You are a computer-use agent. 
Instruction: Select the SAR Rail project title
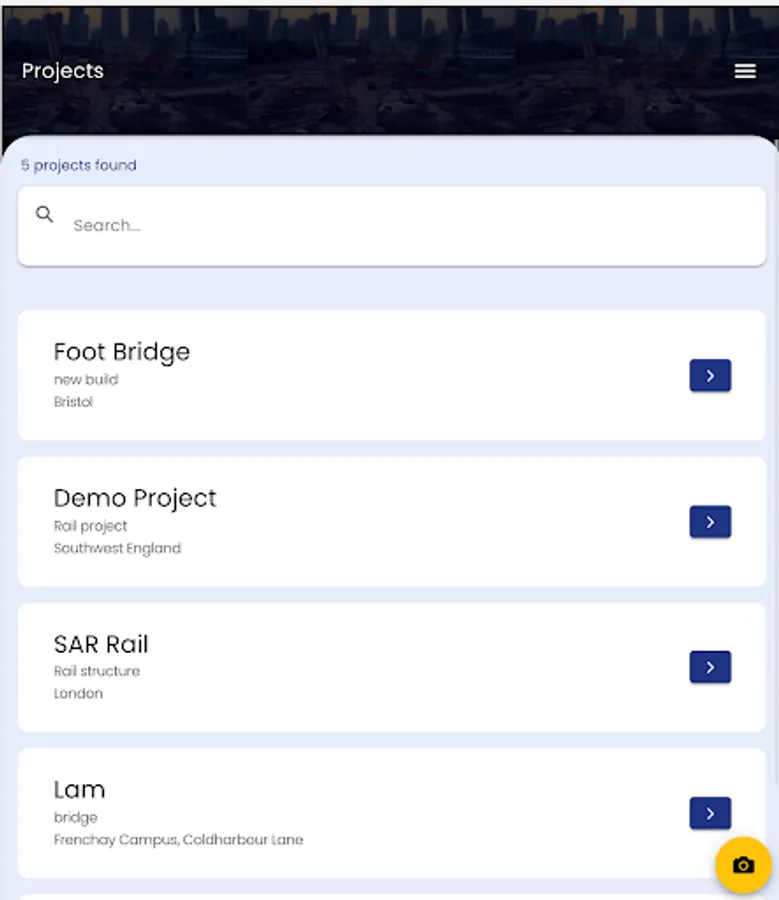[101, 644]
